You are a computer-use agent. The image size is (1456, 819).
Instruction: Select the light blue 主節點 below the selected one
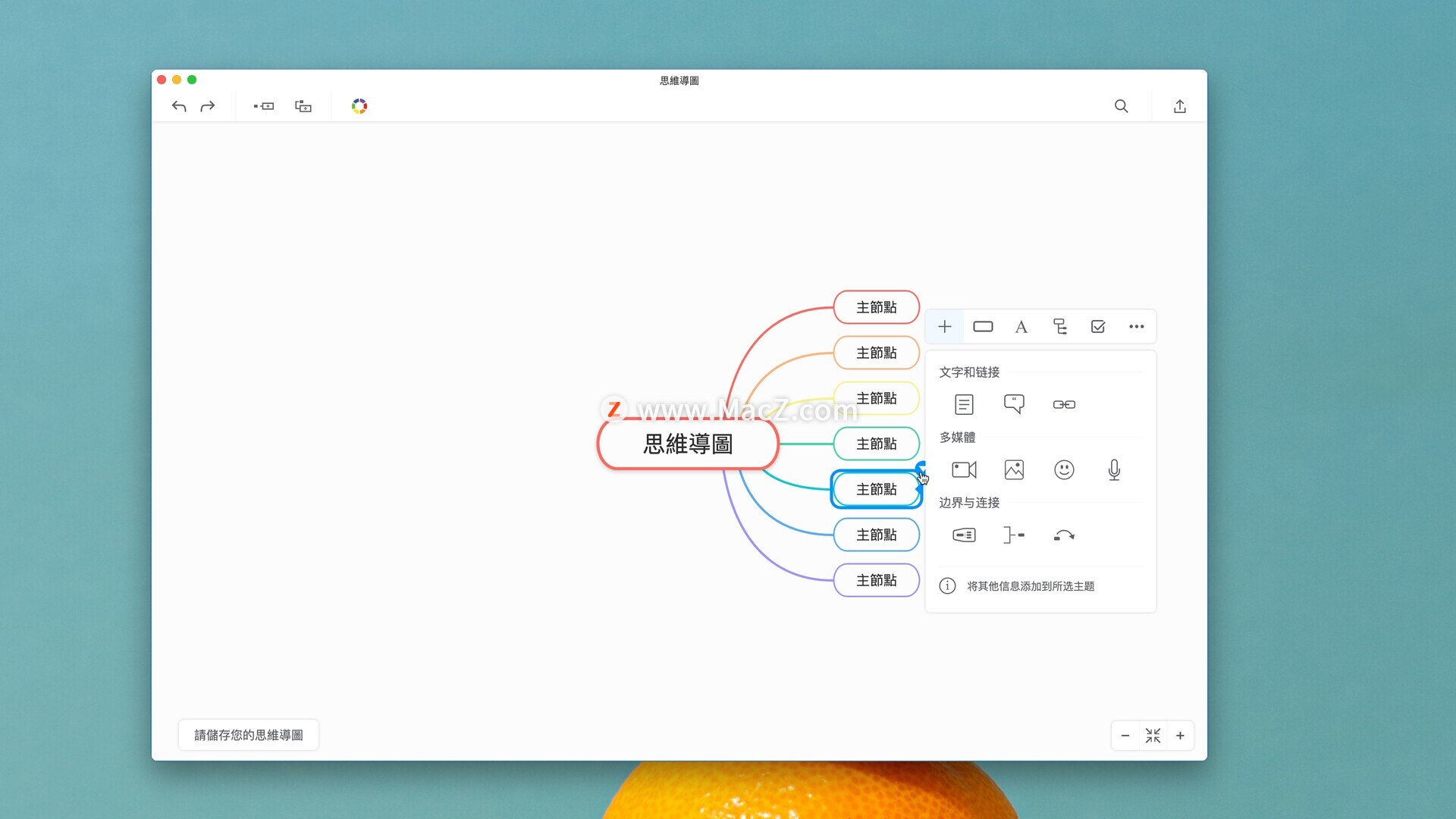(x=876, y=535)
